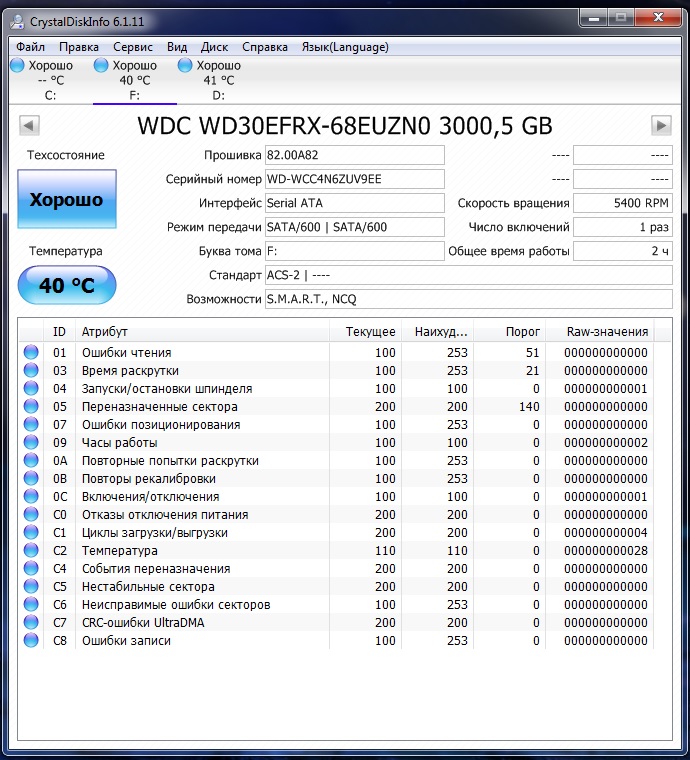Click blue status orb for disk D:
Image resolution: width=690 pixels, height=760 pixels.
click(x=185, y=65)
